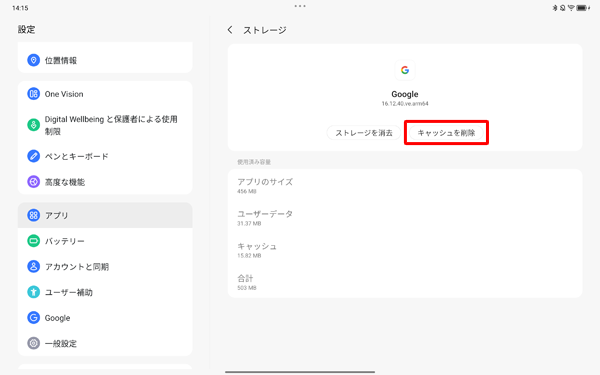Tap the Bluetooth status icon
Image resolution: width=600 pixels, height=375 pixels.
(x=555, y=8)
